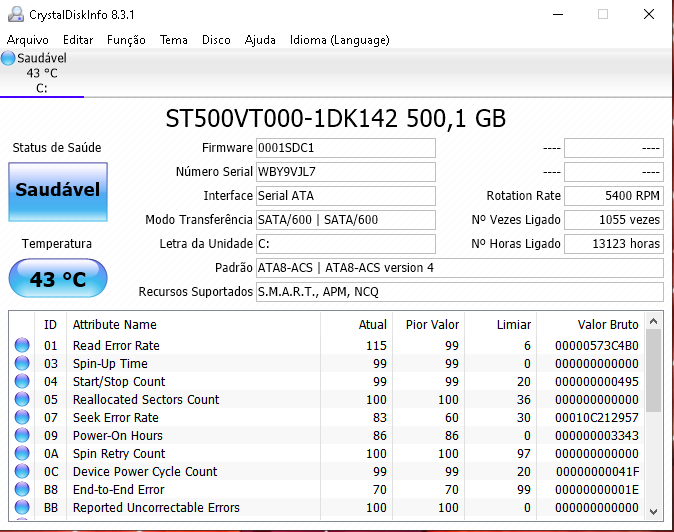The image size is (674, 532).
Task: Click the Rotation Rate value 5400 RPM
Action: point(614,196)
